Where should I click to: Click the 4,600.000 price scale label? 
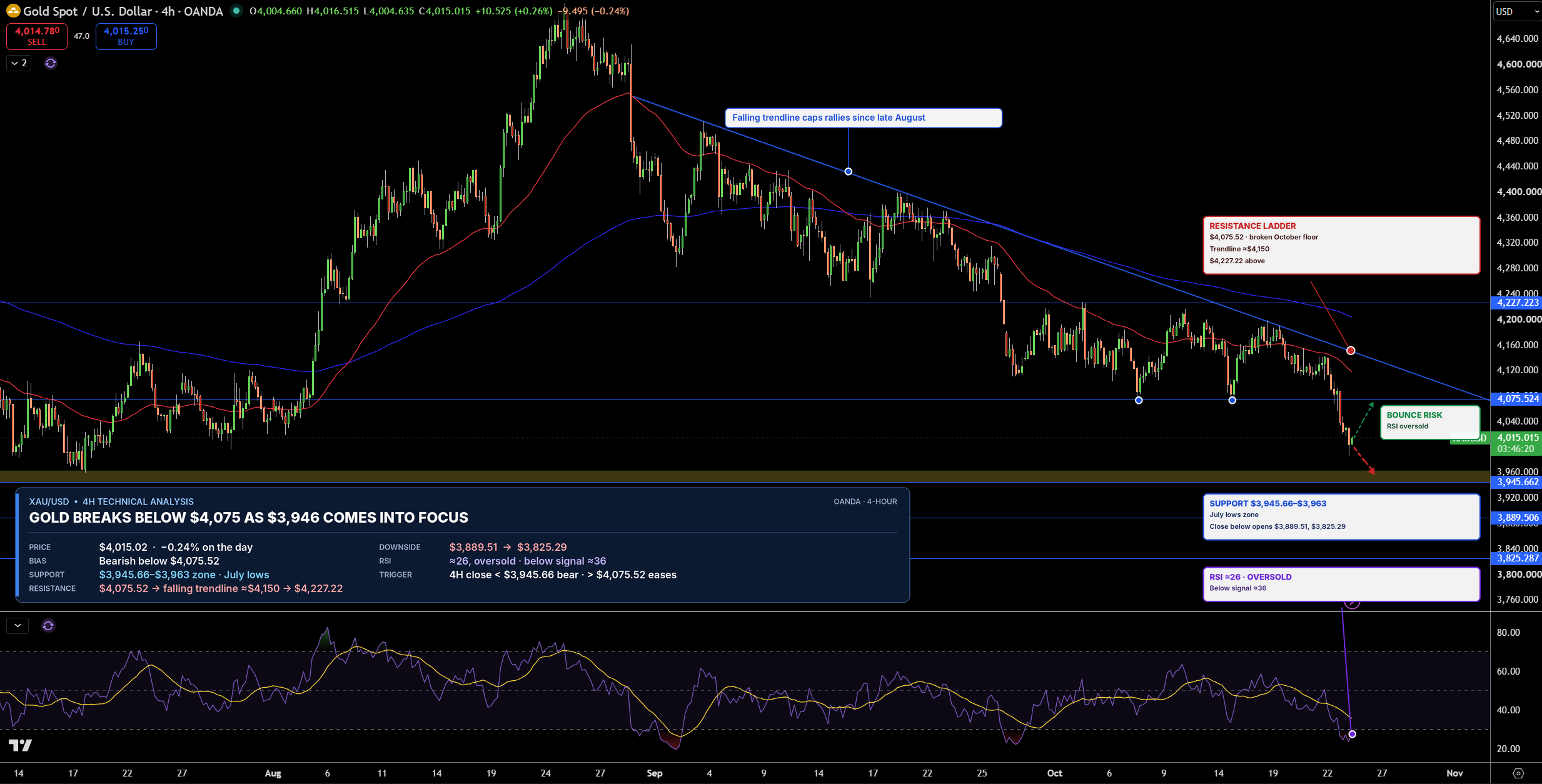(1519, 64)
